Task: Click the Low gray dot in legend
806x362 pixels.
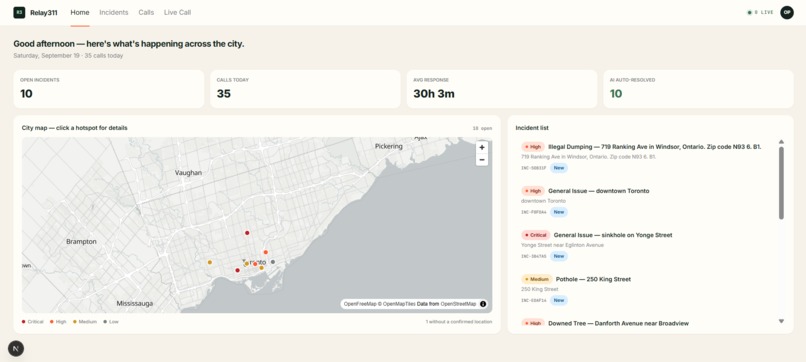Action: [105, 321]
